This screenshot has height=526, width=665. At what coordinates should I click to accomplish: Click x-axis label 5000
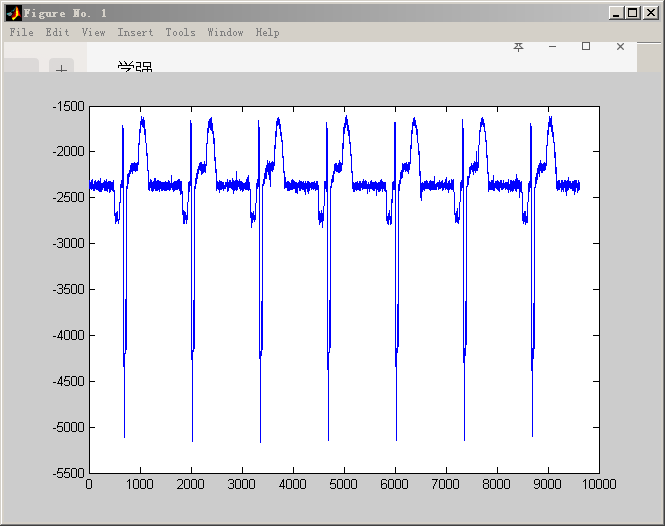pos(344,484)
